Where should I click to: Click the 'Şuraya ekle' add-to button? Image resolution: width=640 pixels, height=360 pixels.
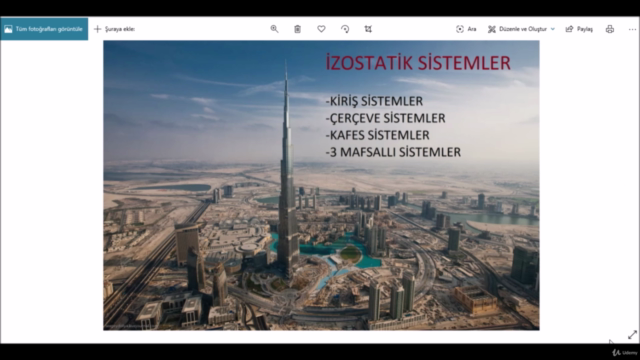pyautogui.click(x=115, y=29)
